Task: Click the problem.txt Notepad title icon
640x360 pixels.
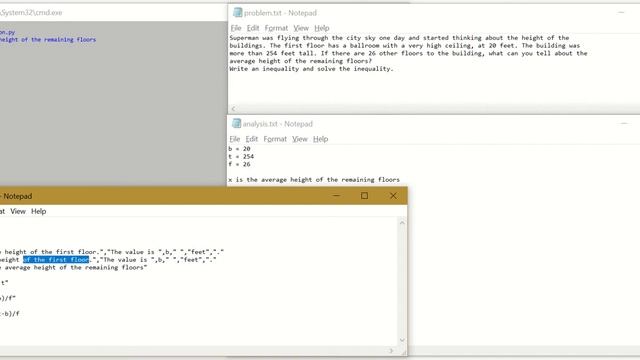Action: point(237,13)
